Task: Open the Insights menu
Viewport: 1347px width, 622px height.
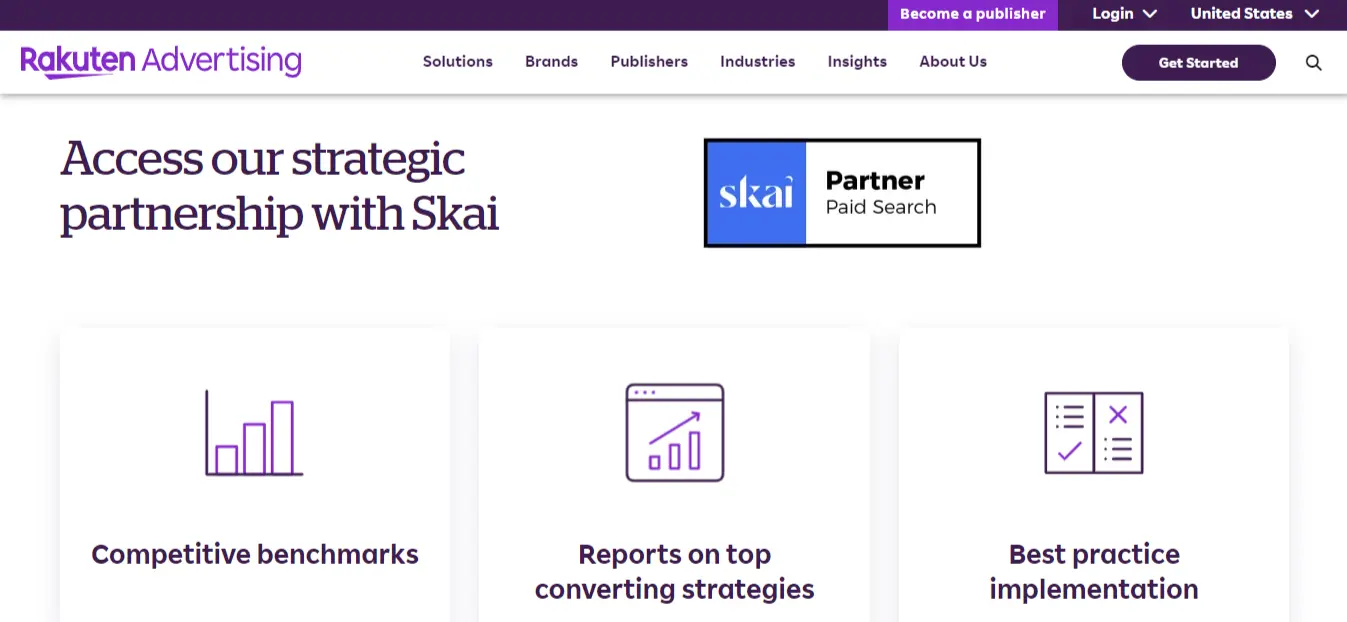Action: (857, 61)
